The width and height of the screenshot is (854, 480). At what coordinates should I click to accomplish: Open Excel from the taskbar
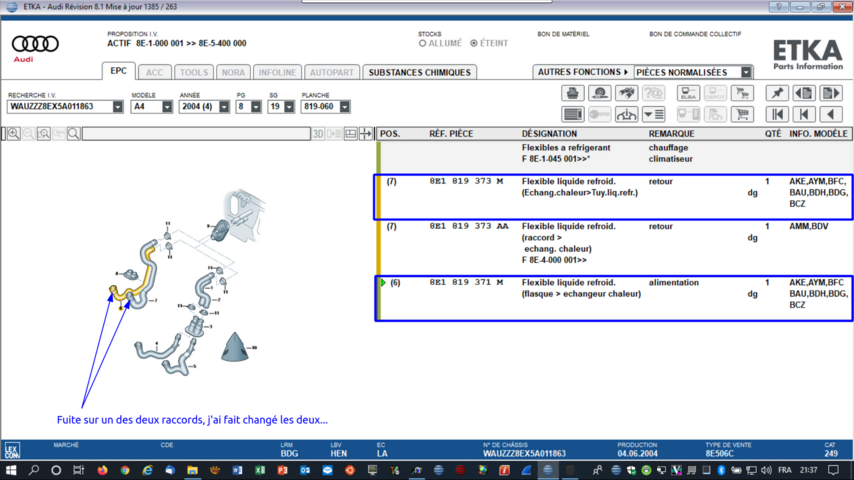[x=260, y=470]
